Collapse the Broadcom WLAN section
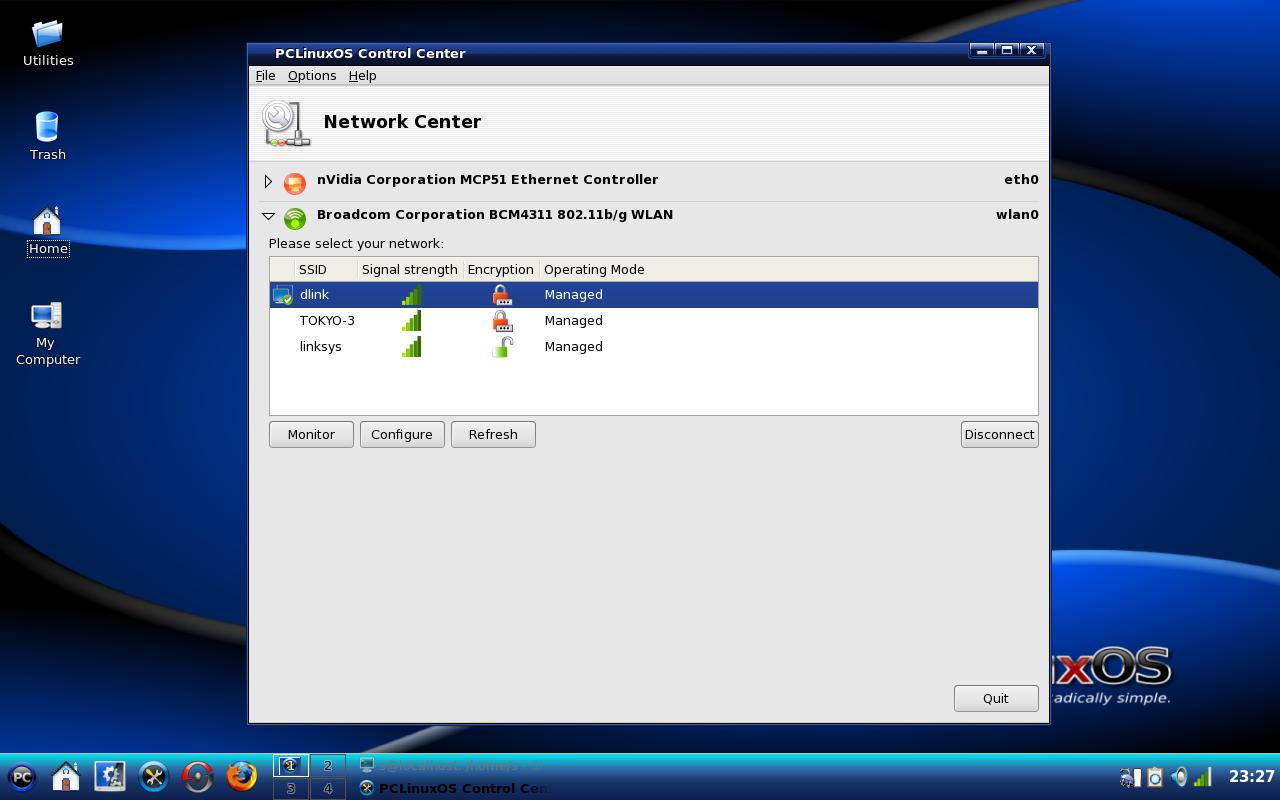 point(268,215)
